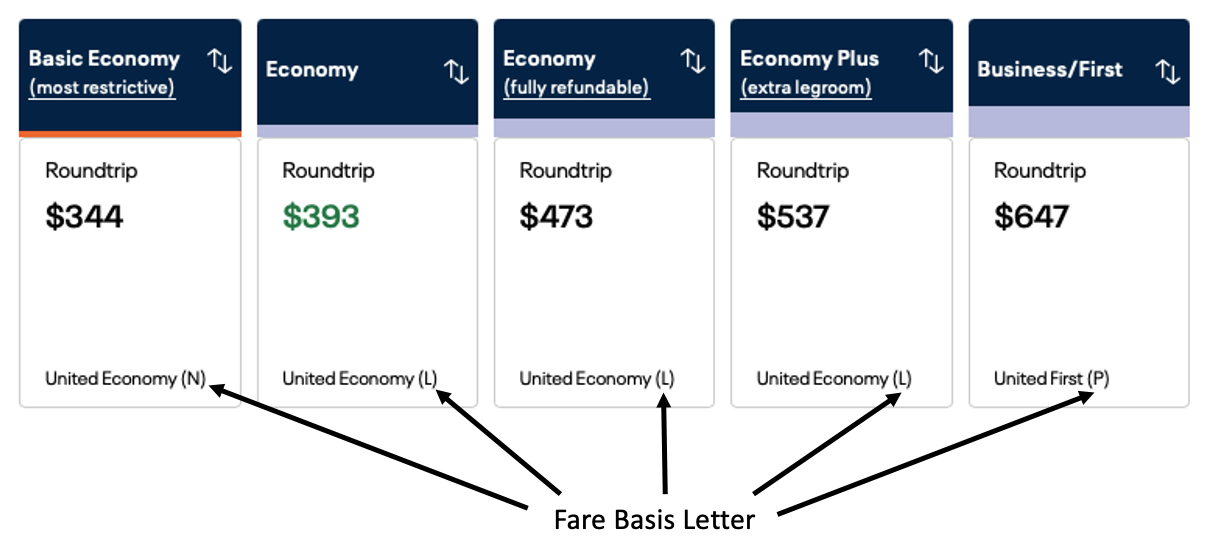This screenshot has height=545, width=1212.
Task: Select the Business/First header label
Action: click(1050, 70)
